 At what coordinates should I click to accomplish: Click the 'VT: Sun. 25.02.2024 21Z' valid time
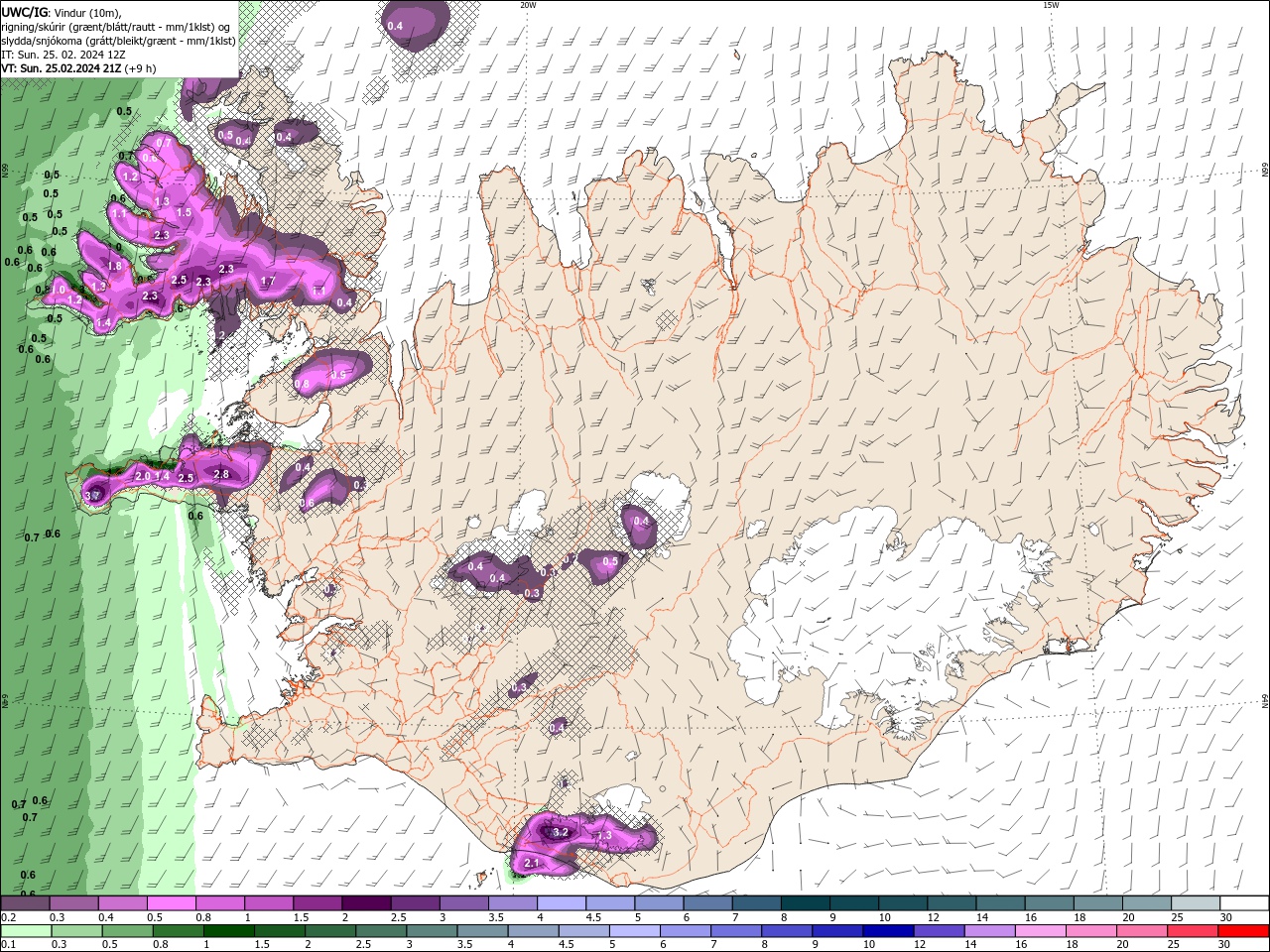click(x=61, y=68)
